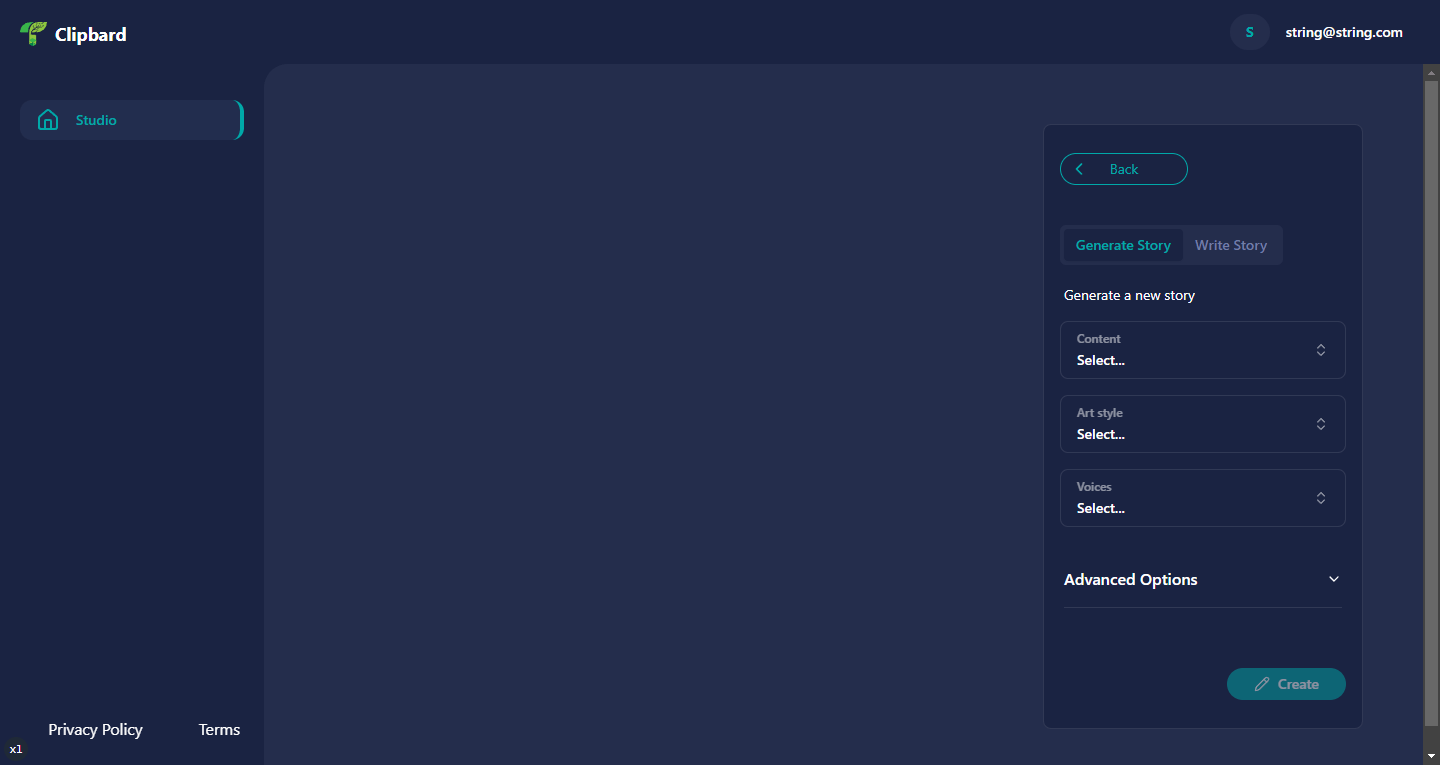Image resolution: width=1440 pixels, height=765 pixels.
Task: Click the Content select stepper arrows icon
Action: point(1320,350)
